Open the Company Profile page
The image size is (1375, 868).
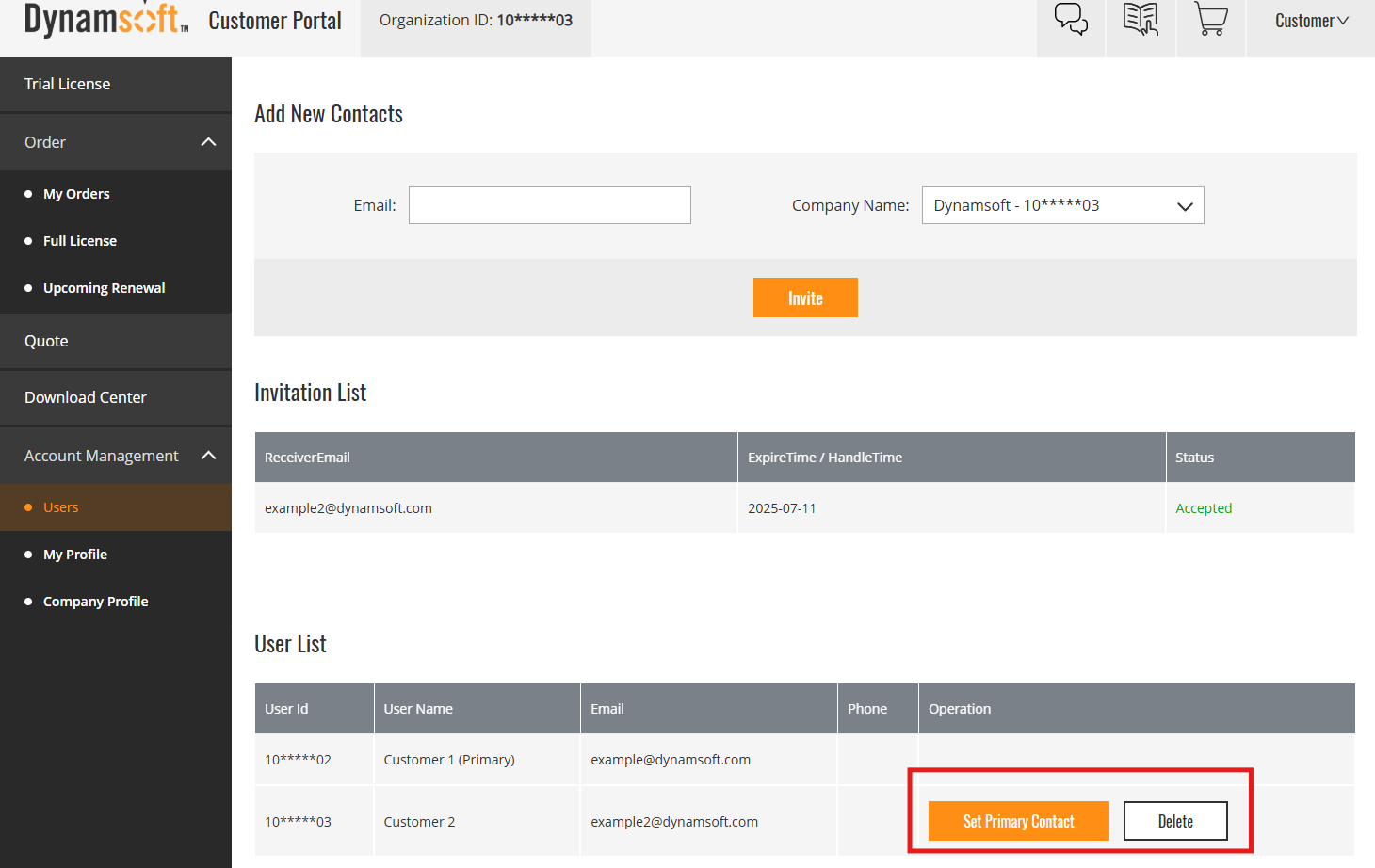coord(95,601)
